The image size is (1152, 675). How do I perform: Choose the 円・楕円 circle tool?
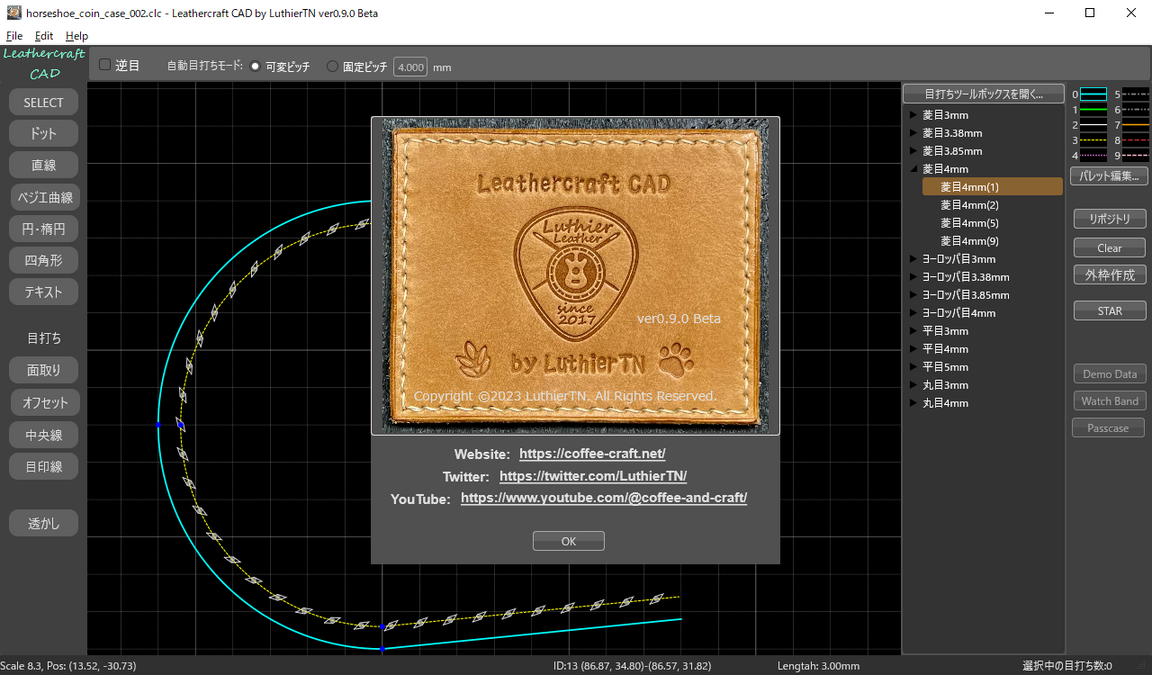point(43,228)
